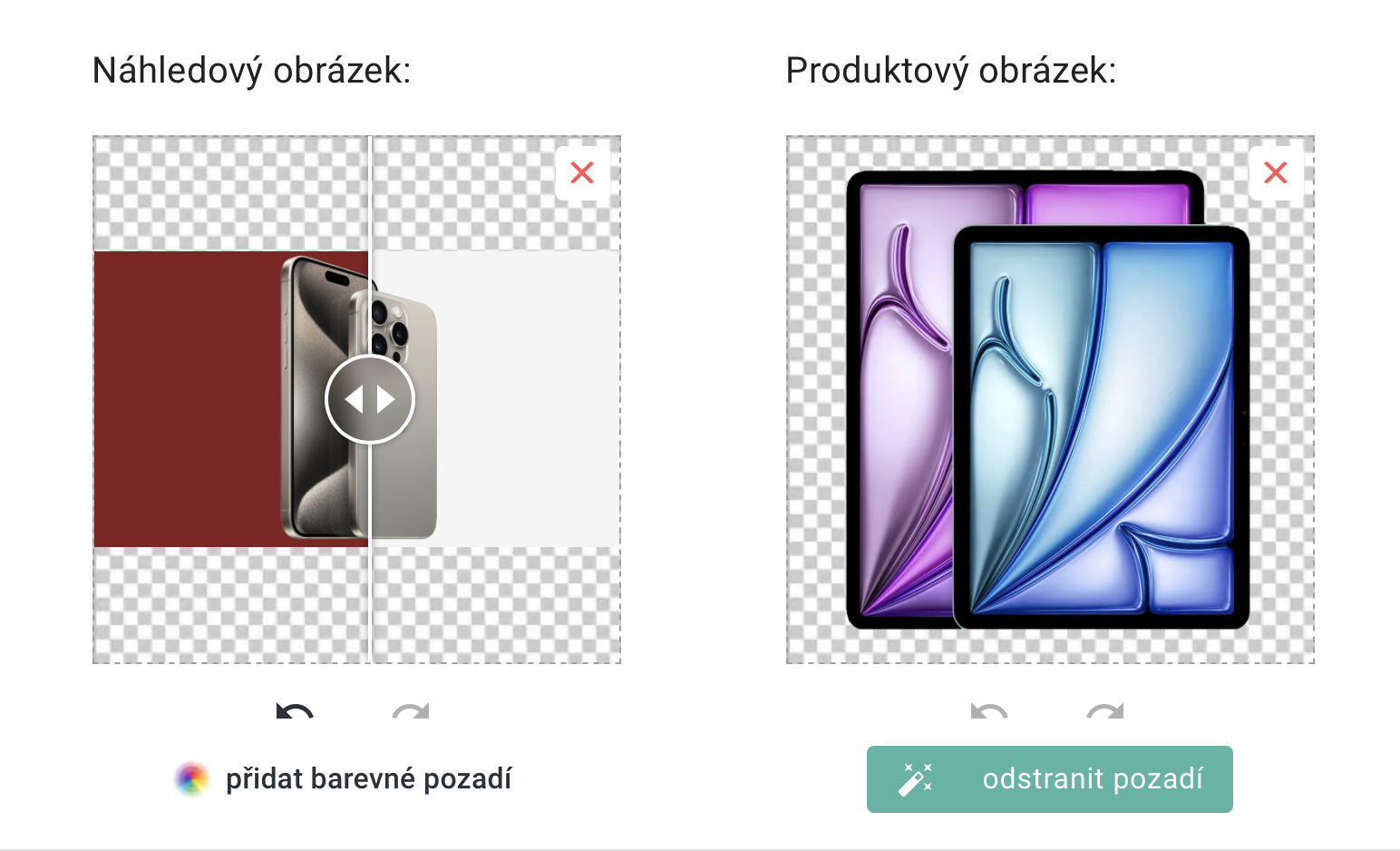Screen dimensions: 1400x851
Task: Select the blue iPad in product image
Action: point(1101,427)
